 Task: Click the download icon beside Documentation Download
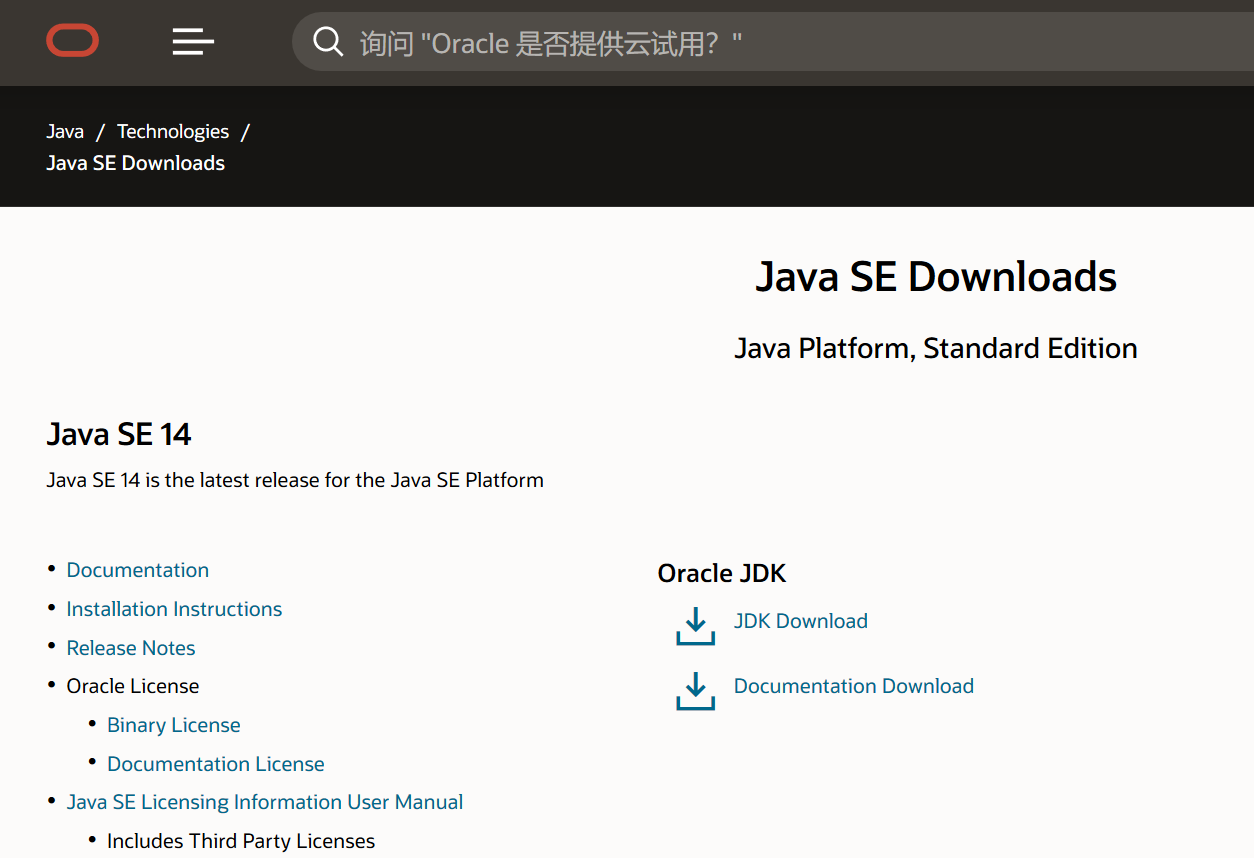(x=696, y=690)
